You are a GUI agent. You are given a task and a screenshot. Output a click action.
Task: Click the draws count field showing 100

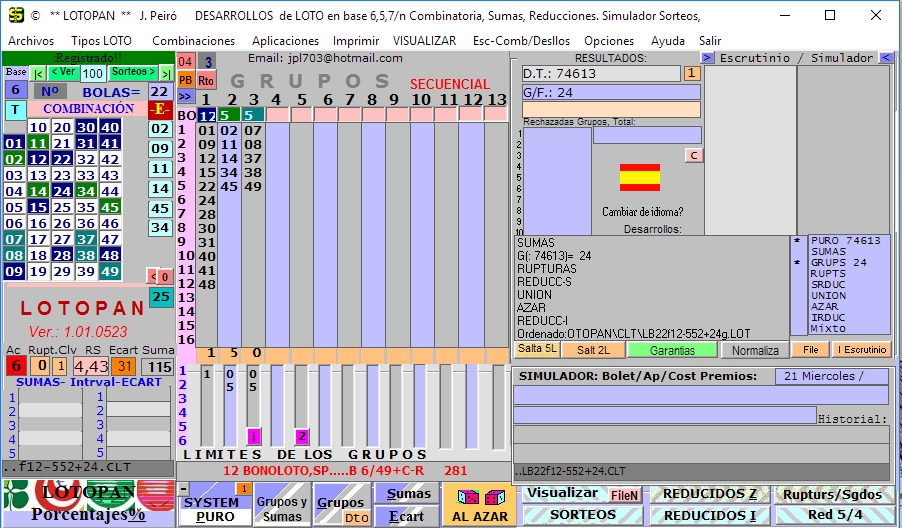(x=93, y=74)
